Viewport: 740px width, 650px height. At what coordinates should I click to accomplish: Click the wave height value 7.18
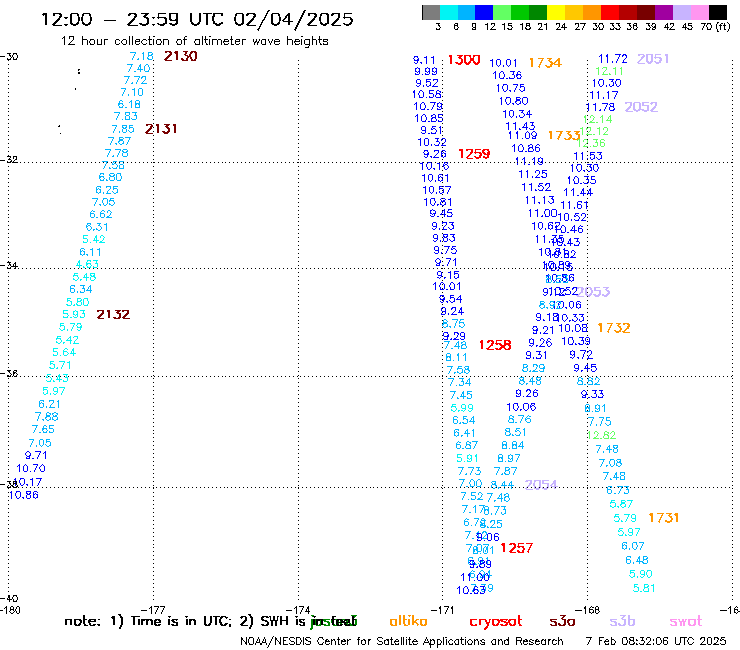coord(142,57)
